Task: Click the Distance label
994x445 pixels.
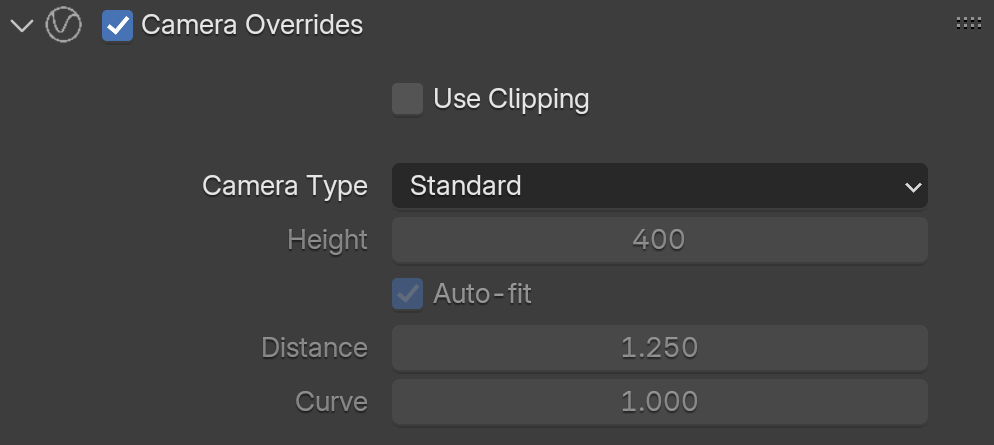Action: click(314, 347)
